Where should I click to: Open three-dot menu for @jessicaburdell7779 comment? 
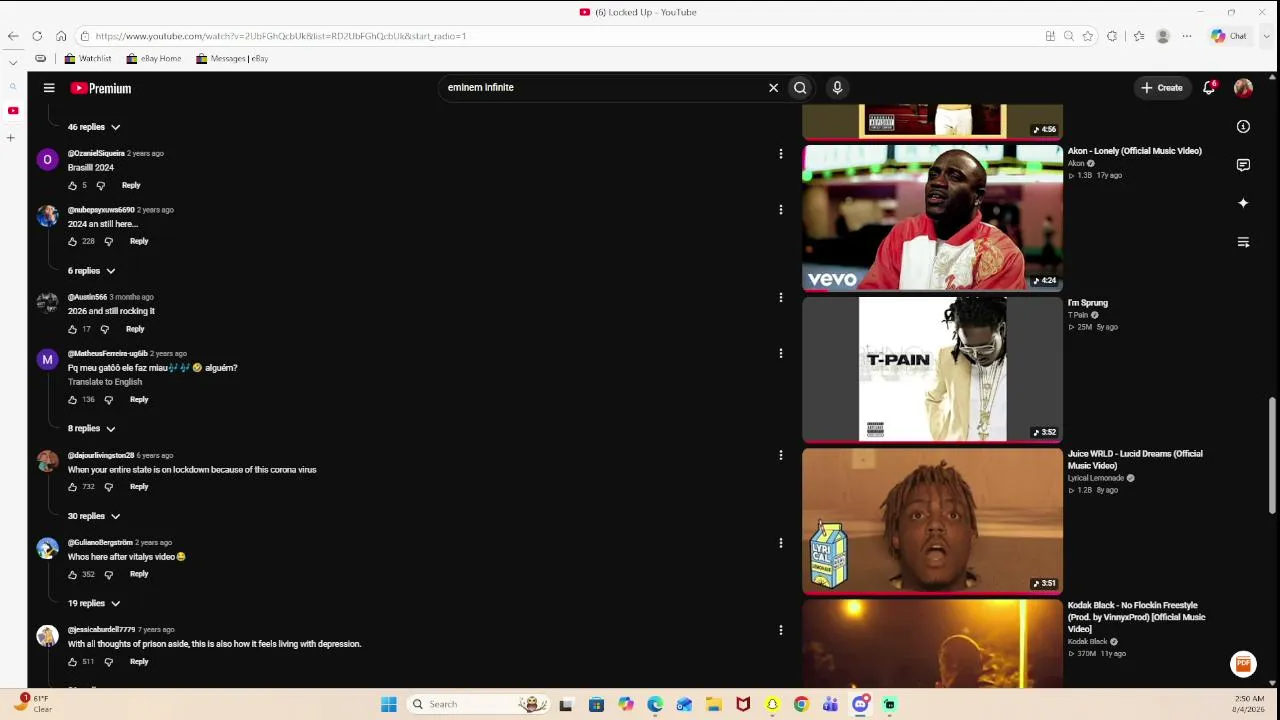[781, 630]
